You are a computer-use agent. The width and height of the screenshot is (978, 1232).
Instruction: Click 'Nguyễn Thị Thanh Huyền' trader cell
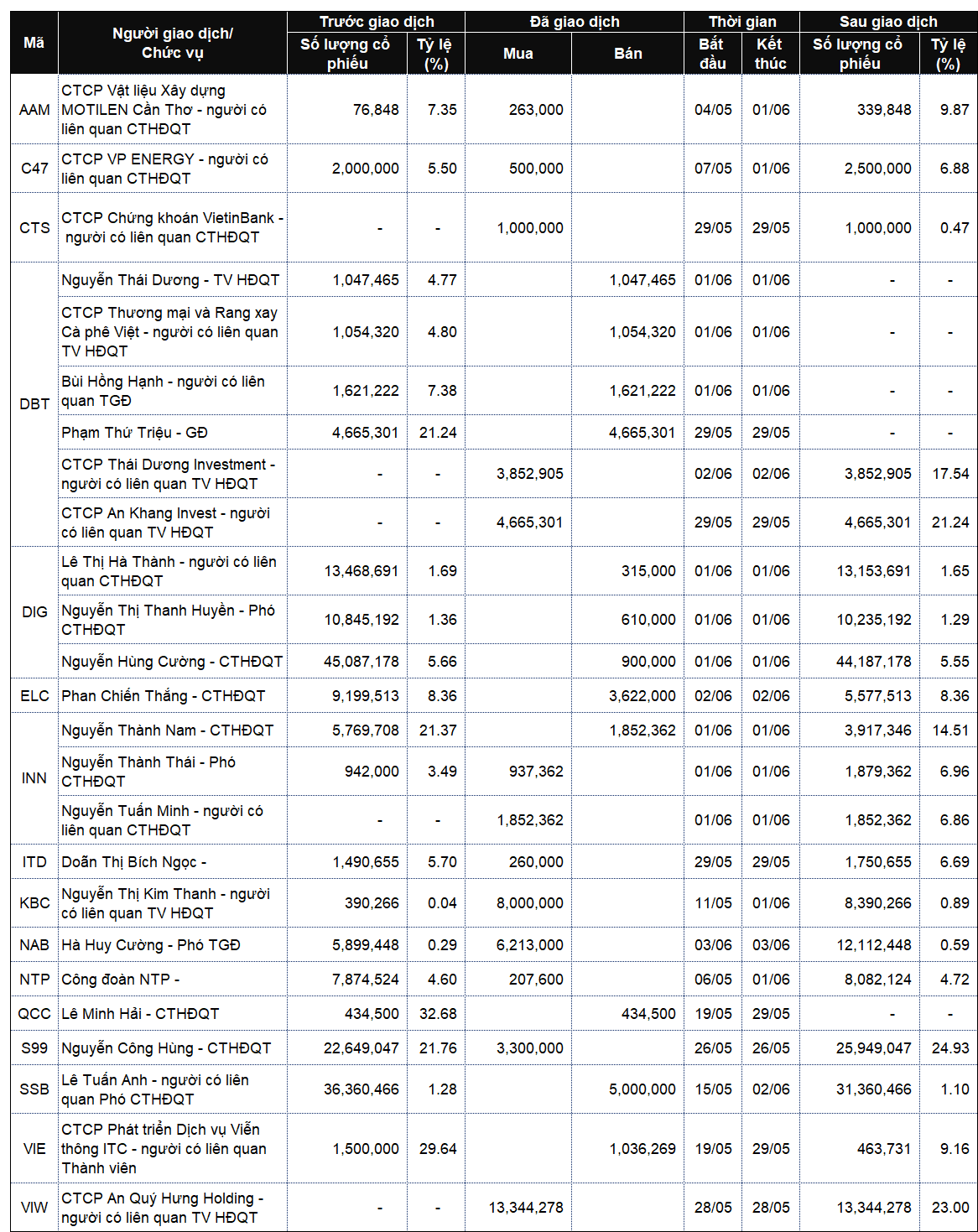click(173, 620)
